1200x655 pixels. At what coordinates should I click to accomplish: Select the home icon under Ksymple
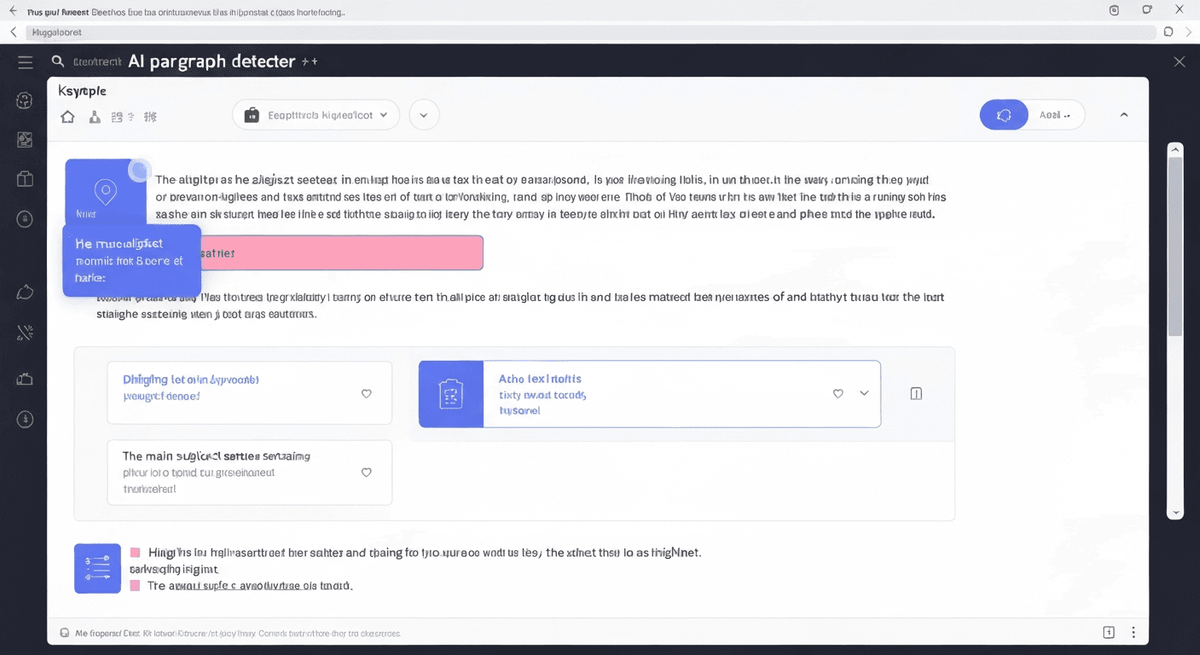coord(67,116)
